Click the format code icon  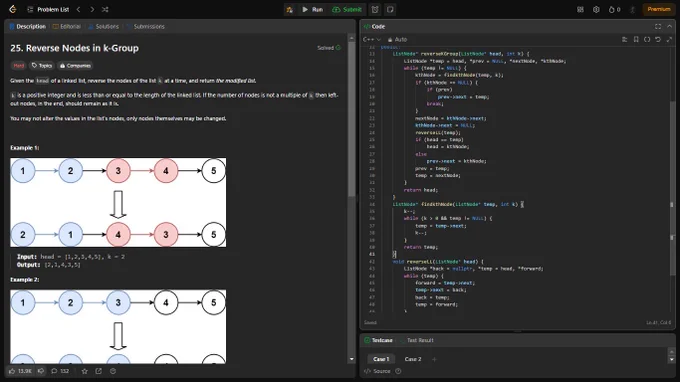click(624, 39)
